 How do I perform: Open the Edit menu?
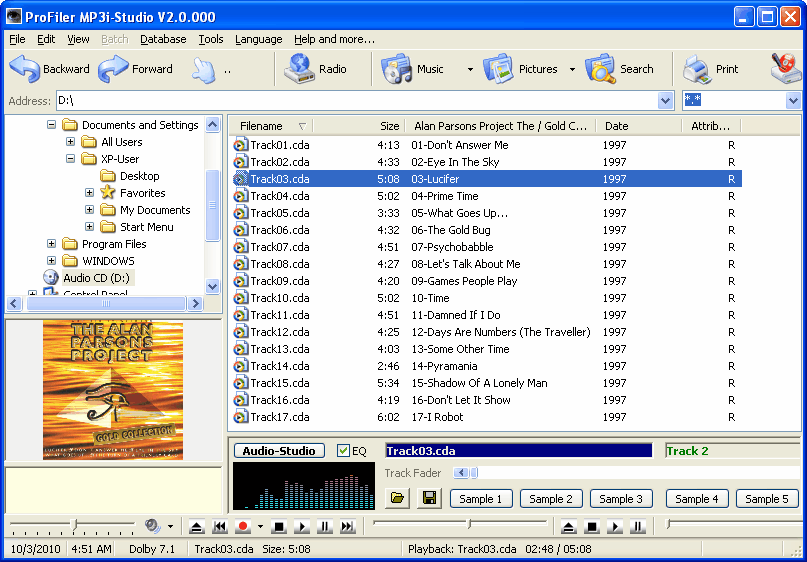tap(46, 39)
